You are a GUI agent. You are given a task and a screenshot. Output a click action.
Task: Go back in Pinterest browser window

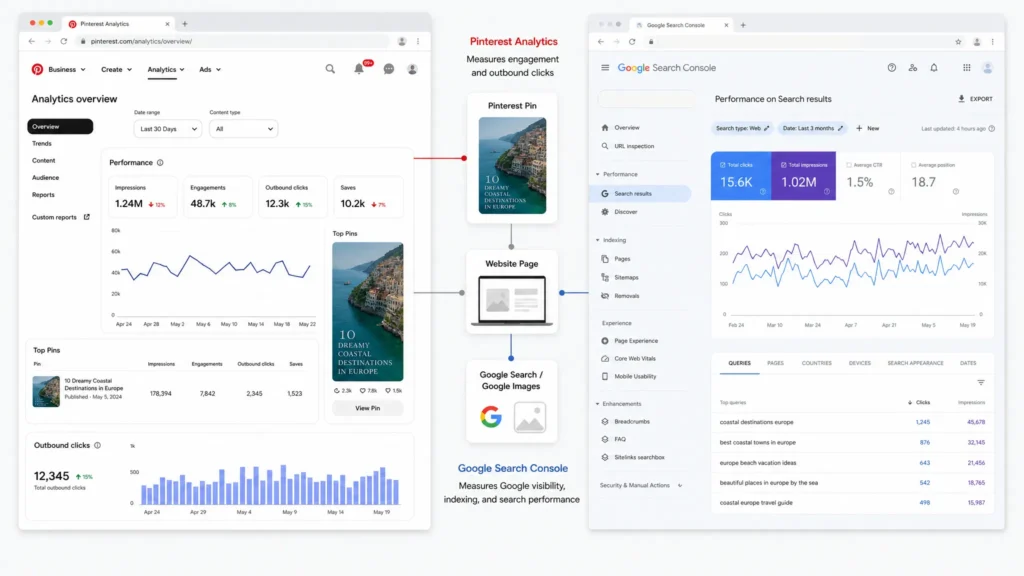pyautogui.click(x=31, y=41)
